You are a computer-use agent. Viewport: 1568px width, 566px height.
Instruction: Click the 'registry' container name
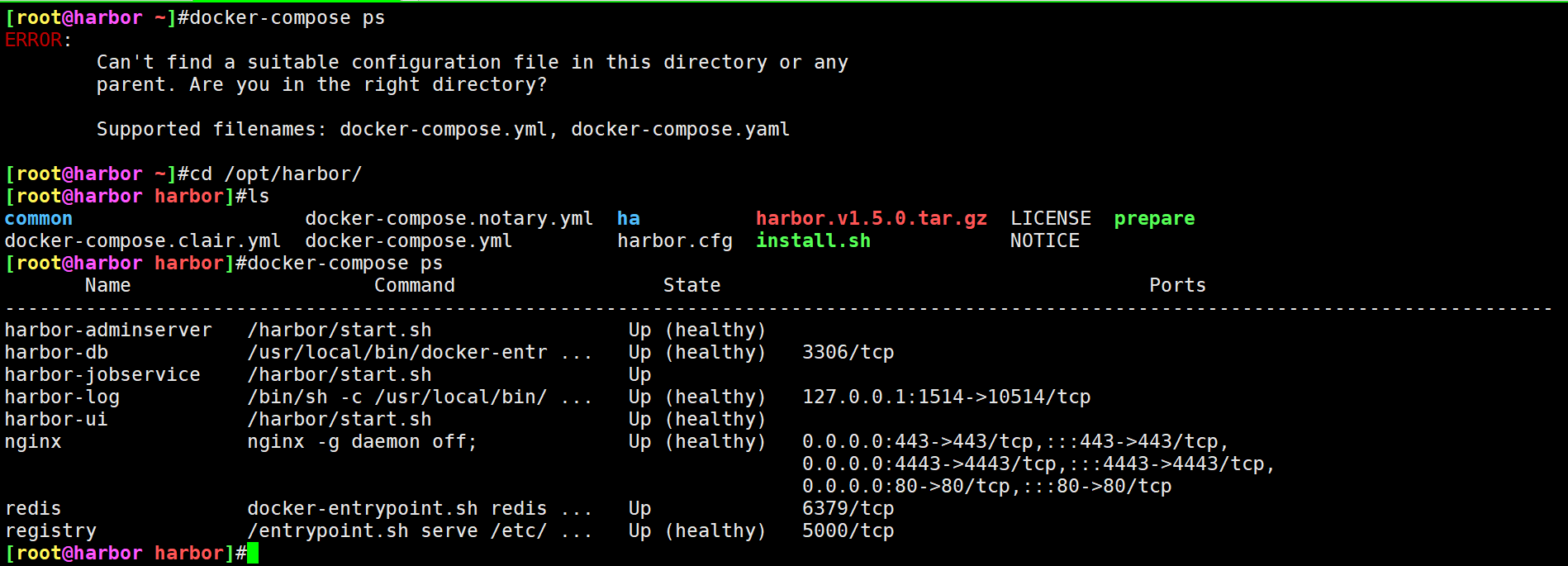50,531
